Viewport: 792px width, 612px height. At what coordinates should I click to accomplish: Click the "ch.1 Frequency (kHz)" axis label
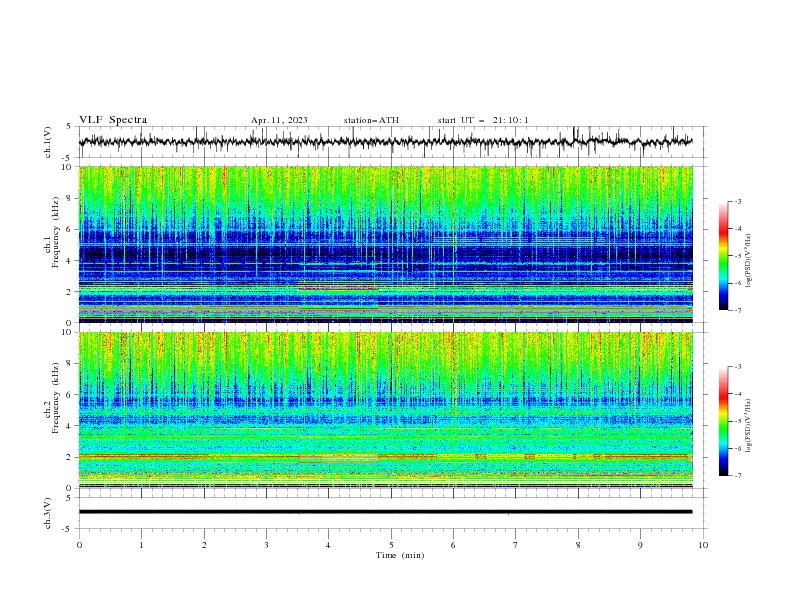point(51,233)
